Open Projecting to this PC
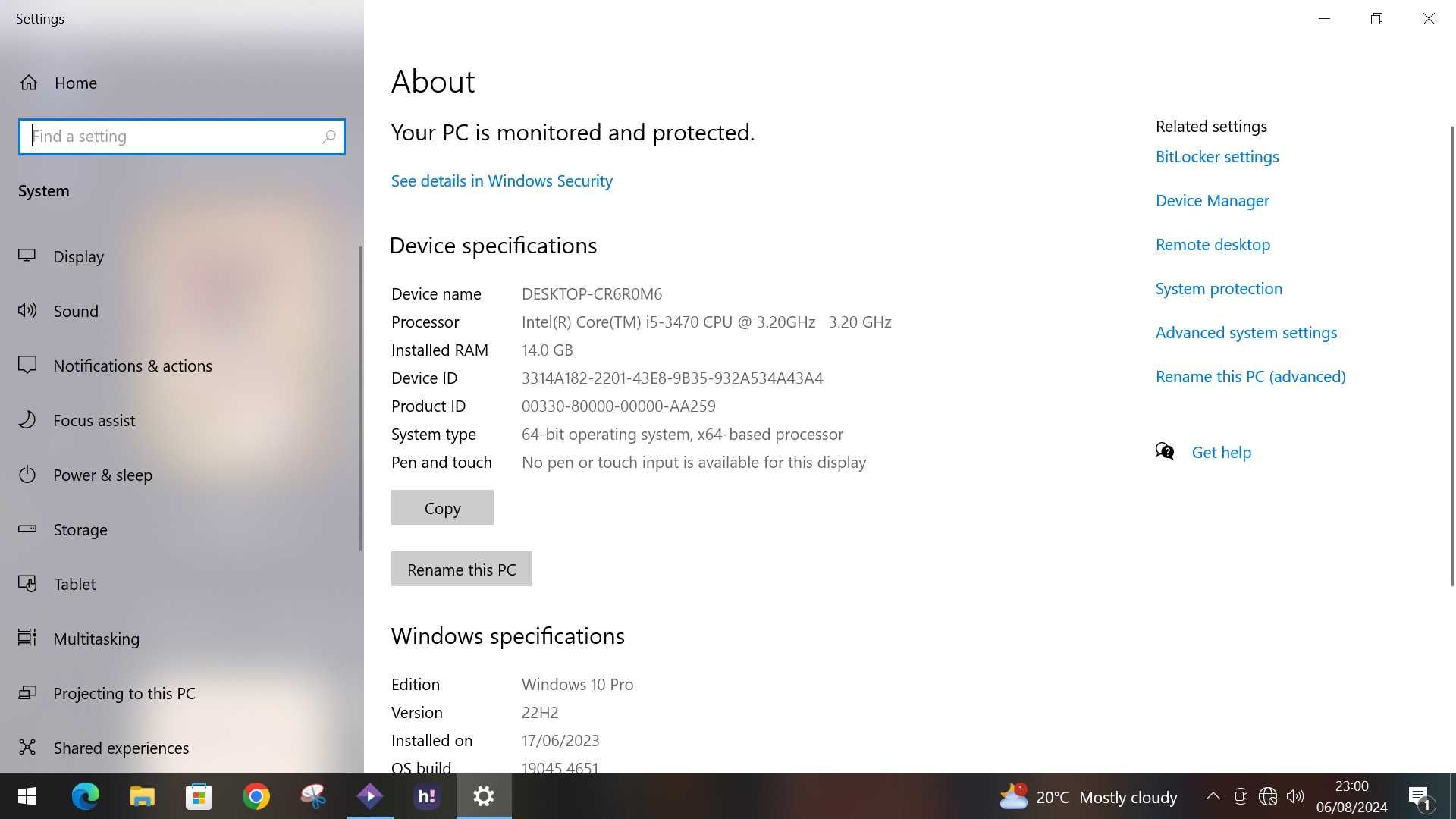This screenshot has width=1456, height=819. point(124,693)
